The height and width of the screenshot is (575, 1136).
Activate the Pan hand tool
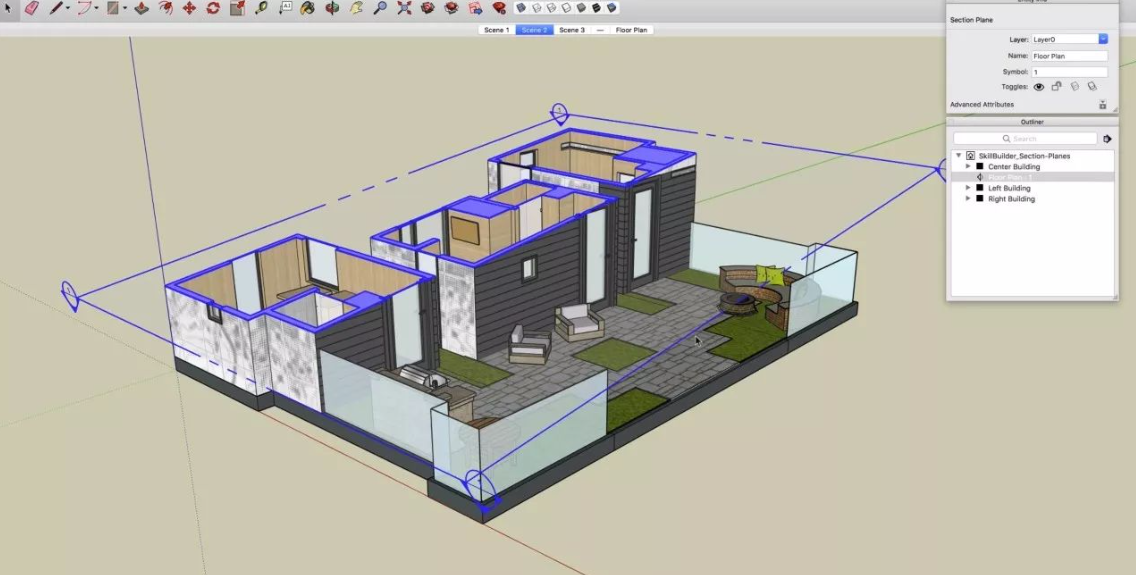click(x=356, y=8)
